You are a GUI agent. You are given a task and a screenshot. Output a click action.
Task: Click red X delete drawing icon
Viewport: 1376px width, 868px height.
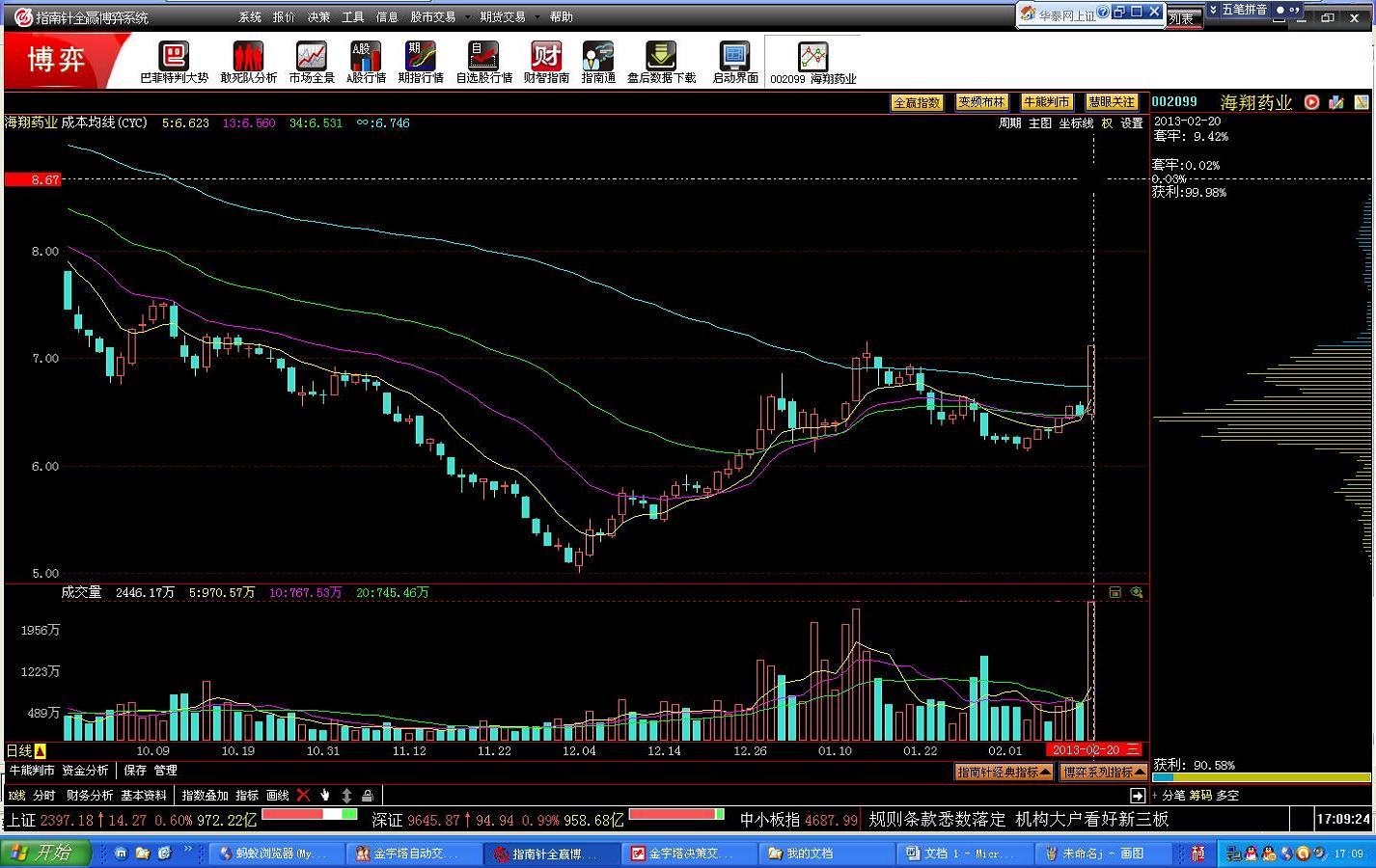click(303, 796)
